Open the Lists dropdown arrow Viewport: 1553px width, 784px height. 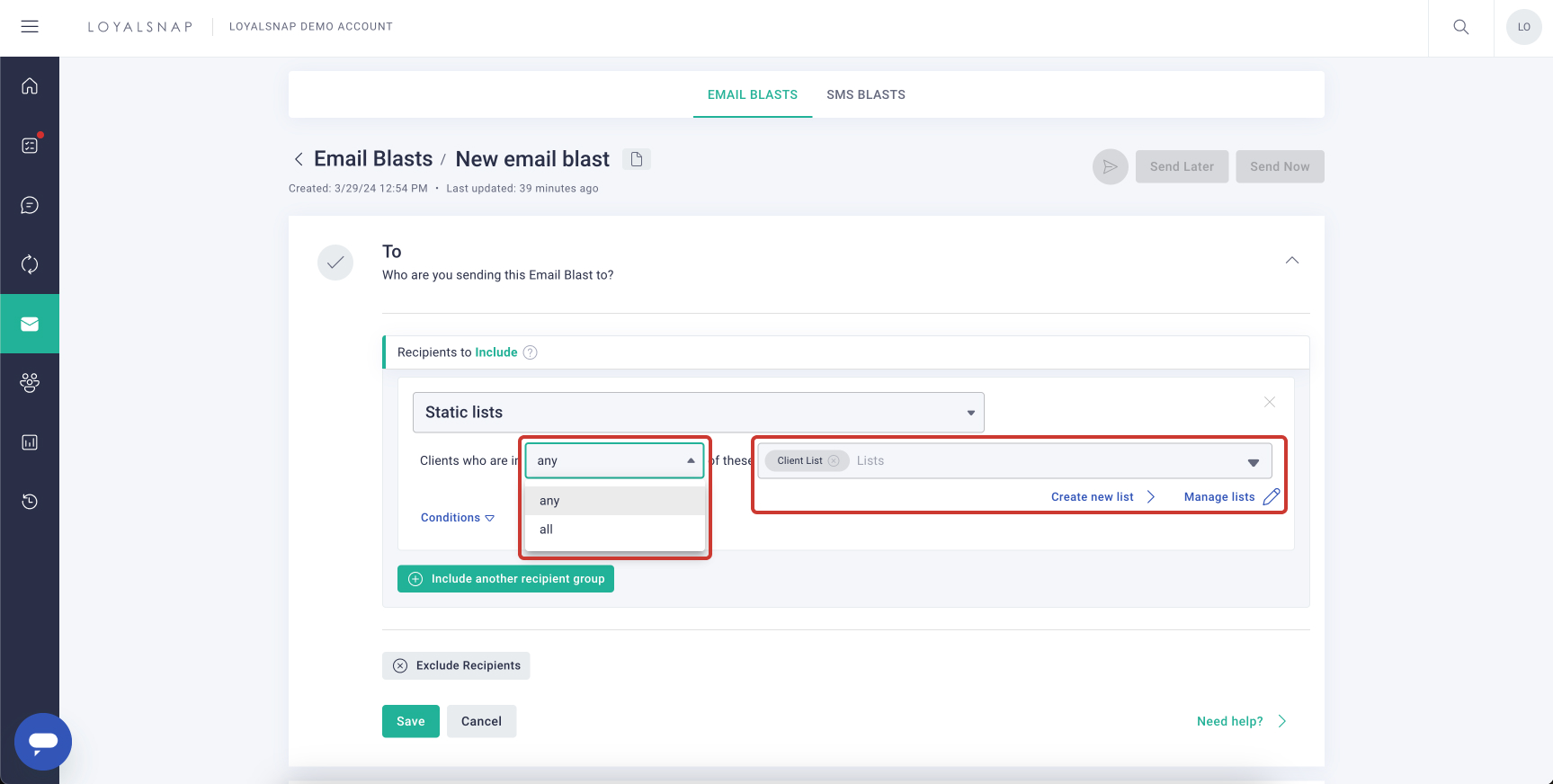[1253, 462]
